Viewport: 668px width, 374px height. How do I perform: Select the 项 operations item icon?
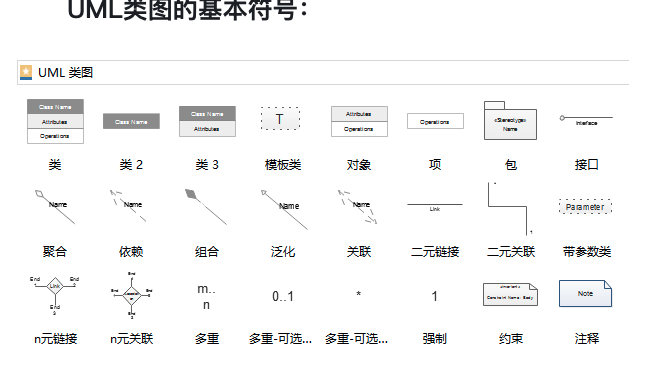(435, 121)
